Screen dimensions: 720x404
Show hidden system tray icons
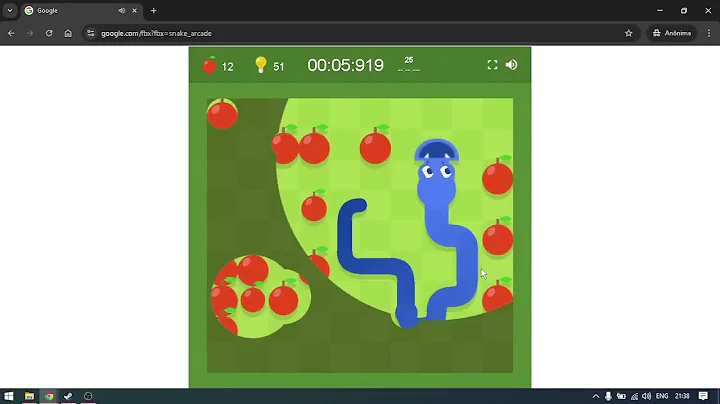(x=596, y=396)
